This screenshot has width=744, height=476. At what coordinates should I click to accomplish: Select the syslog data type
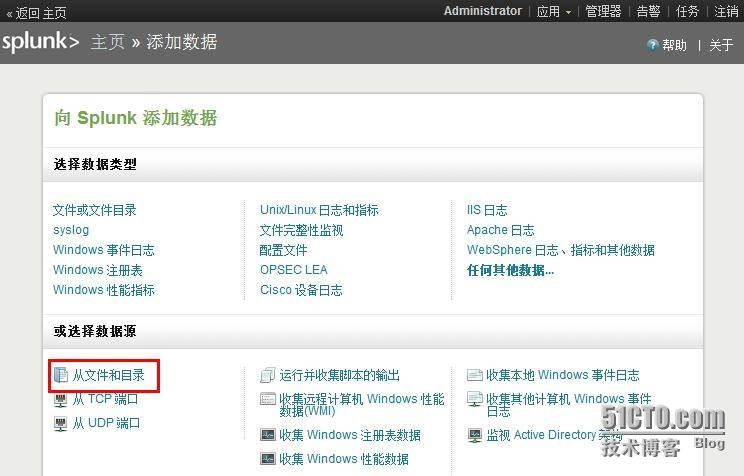tap(71, 230)
